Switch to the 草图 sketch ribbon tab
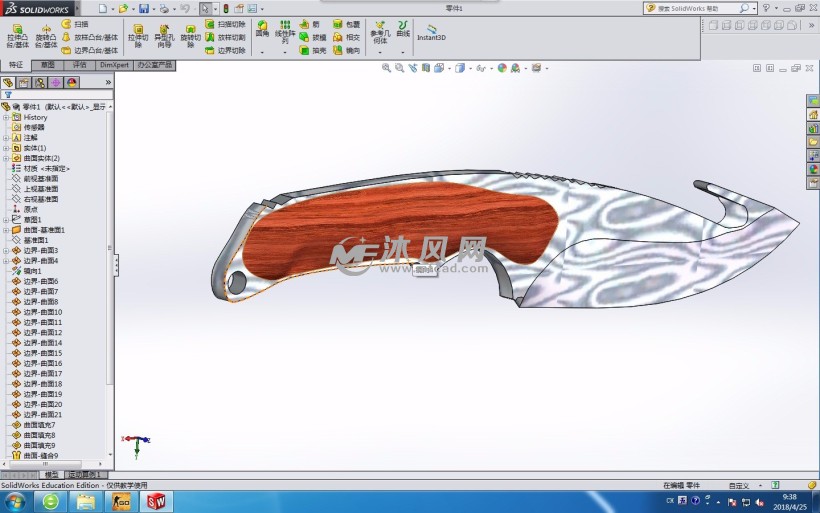The image size is (820, 513). pos(48,65)
